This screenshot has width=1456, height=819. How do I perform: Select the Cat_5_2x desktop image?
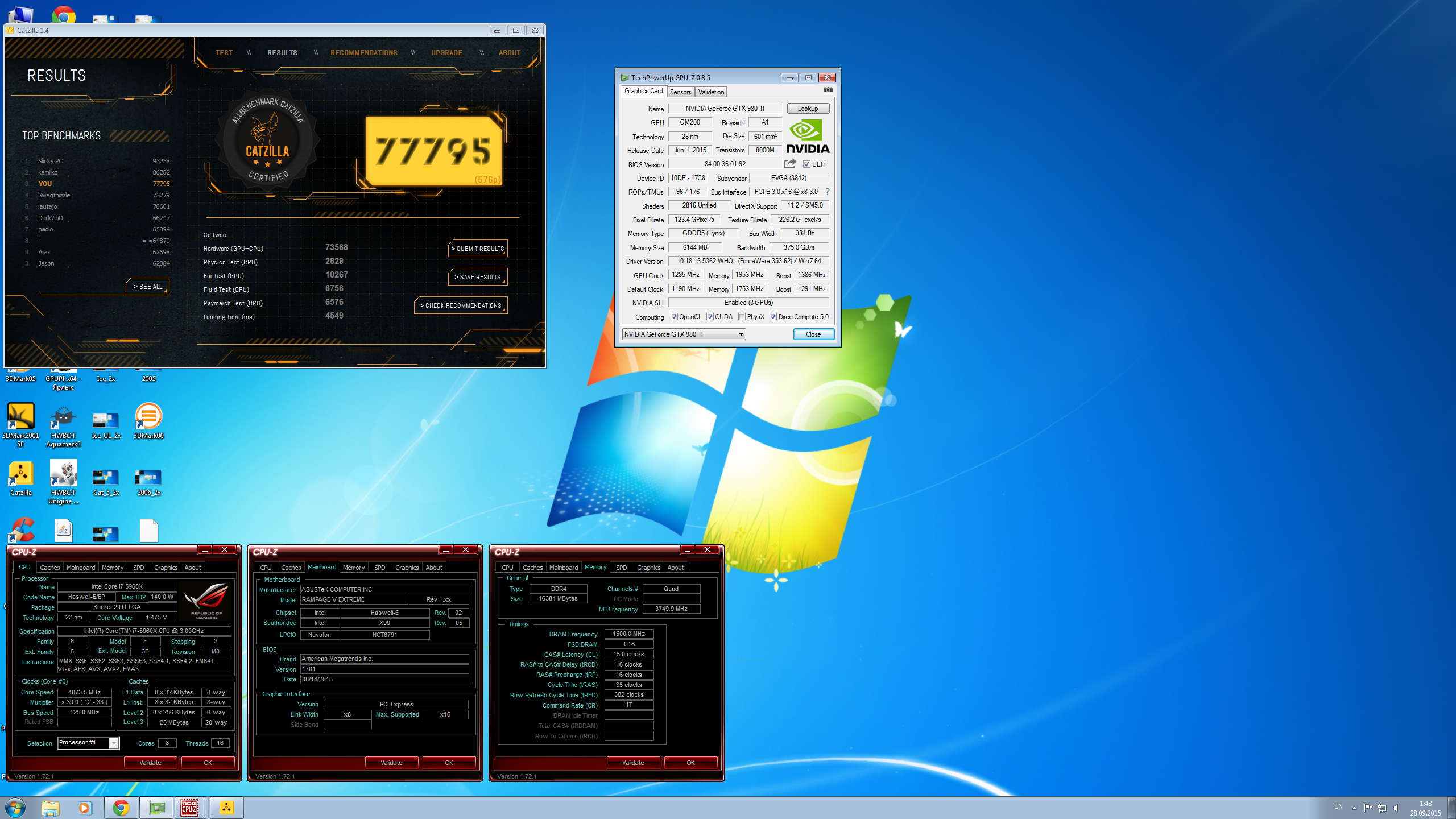coord(106,482)
